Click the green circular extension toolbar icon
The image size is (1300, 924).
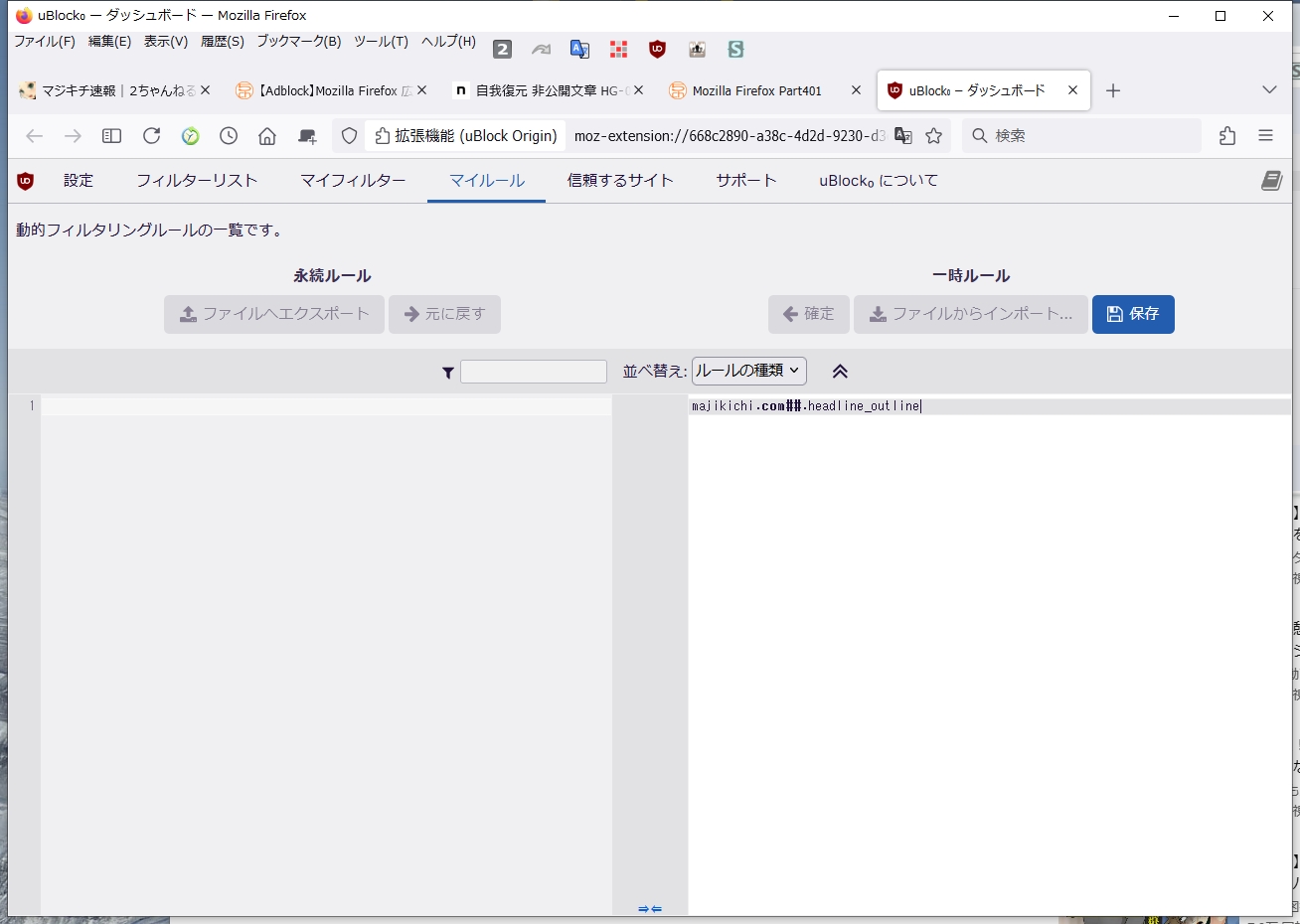tap(190, 136)
